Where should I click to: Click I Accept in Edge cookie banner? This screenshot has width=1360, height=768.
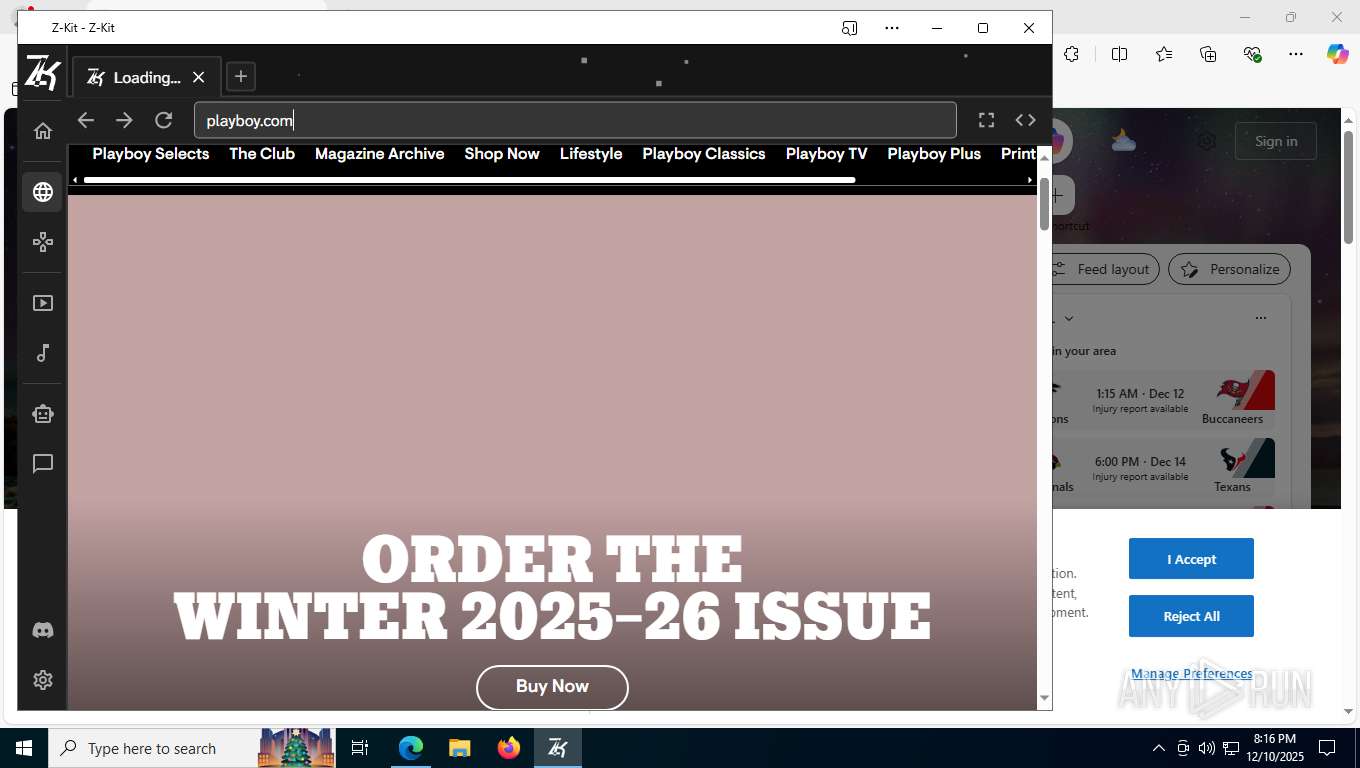tap(1191, 559)
